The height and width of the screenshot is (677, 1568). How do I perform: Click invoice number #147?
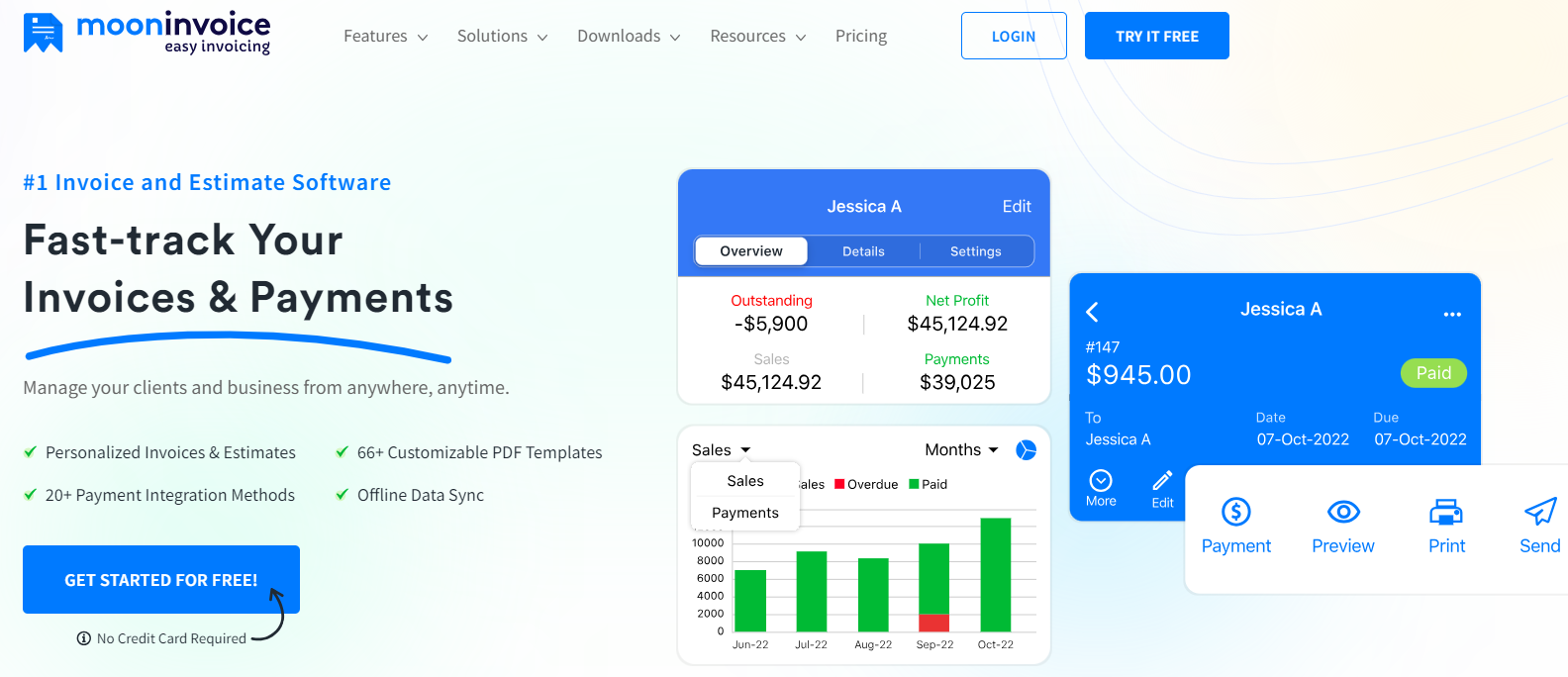click(x=1103, y=347)
